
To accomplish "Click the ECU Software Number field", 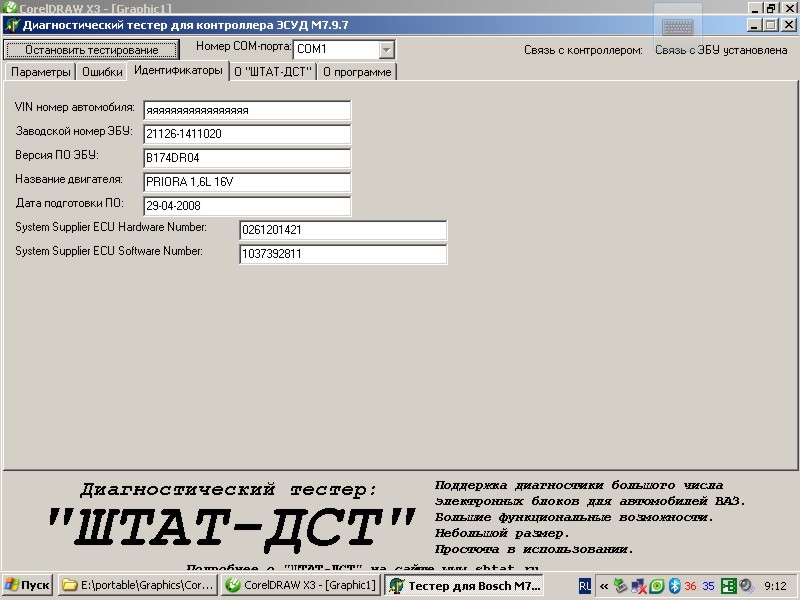I will tap(343, 254).
